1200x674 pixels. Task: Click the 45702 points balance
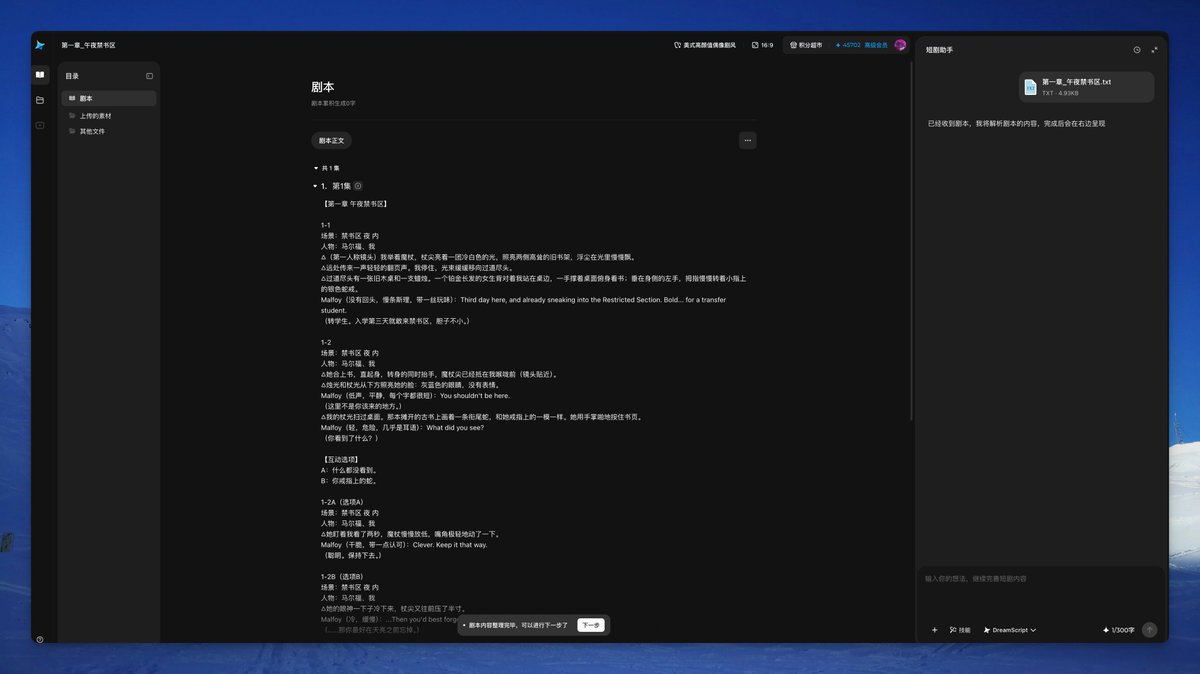pos(847,45)
